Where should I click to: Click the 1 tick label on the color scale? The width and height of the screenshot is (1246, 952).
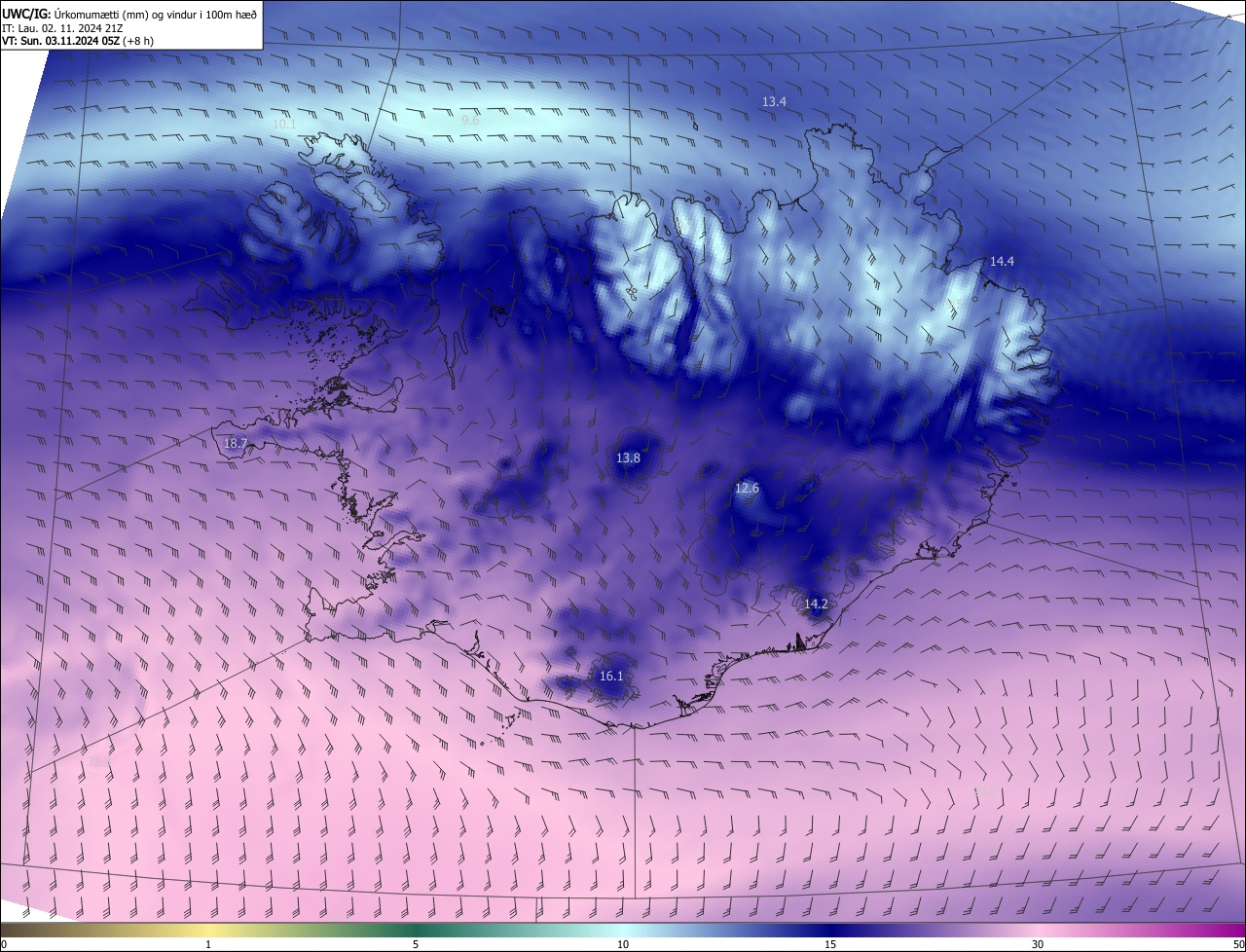(x=208, y=944)
